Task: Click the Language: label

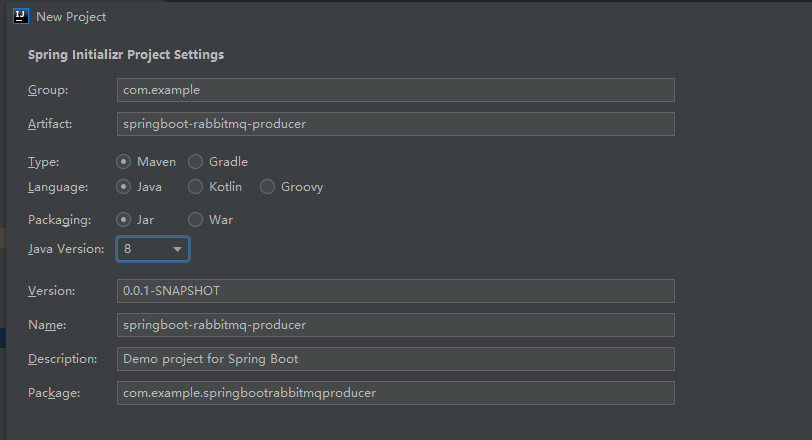Action: click(x=58, y=187)
